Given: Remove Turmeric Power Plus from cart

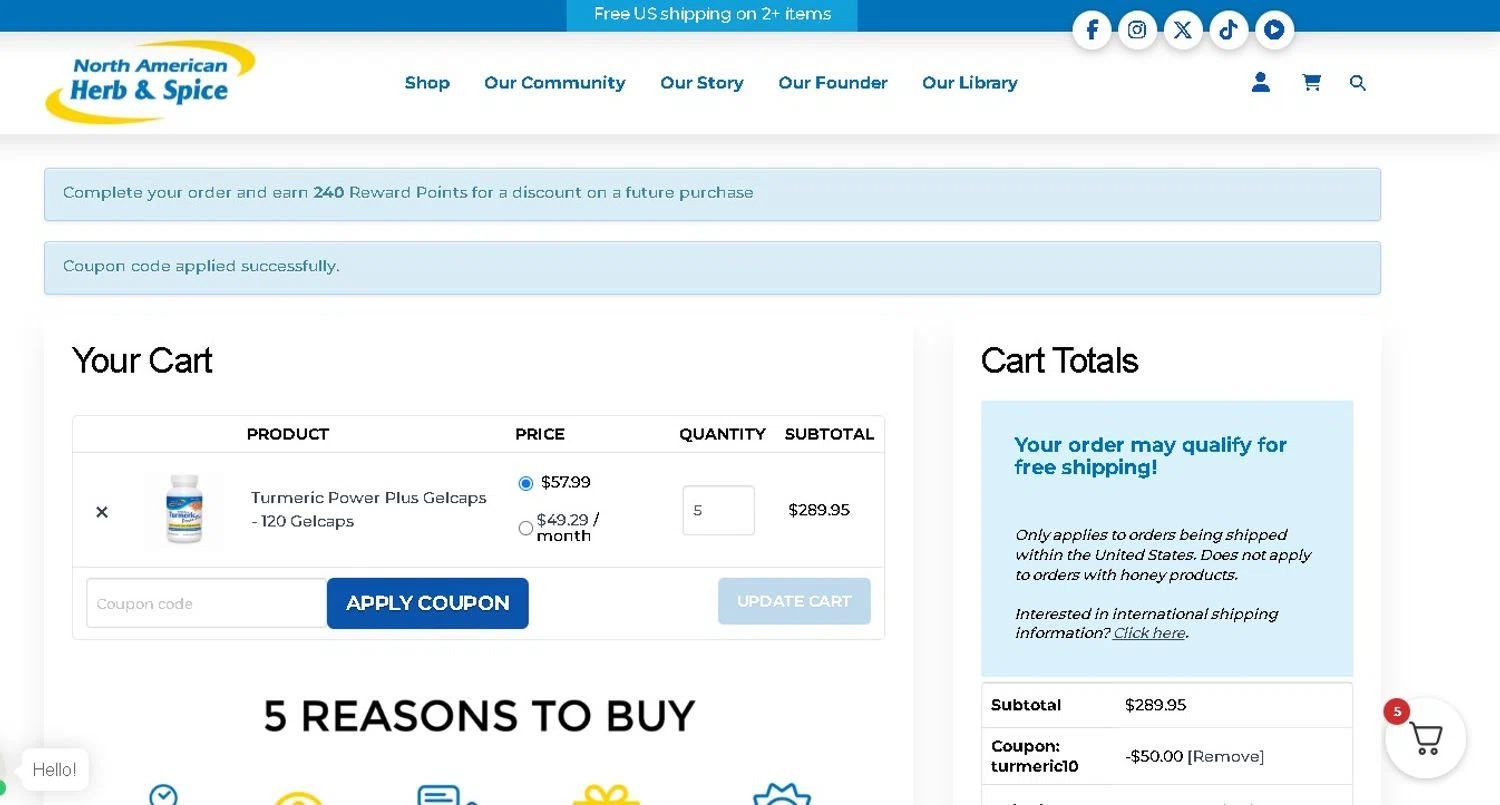Looking at the screenshot, I should [102, 512].
